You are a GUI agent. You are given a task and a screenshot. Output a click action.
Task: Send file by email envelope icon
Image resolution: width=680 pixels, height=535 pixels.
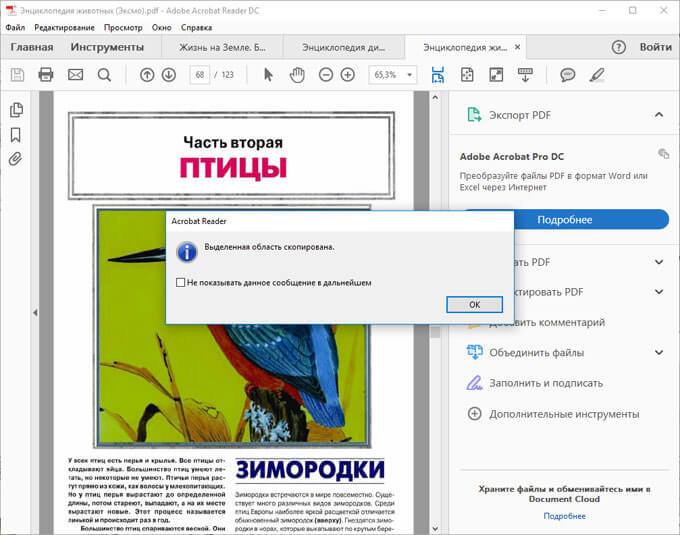(75, 75)
